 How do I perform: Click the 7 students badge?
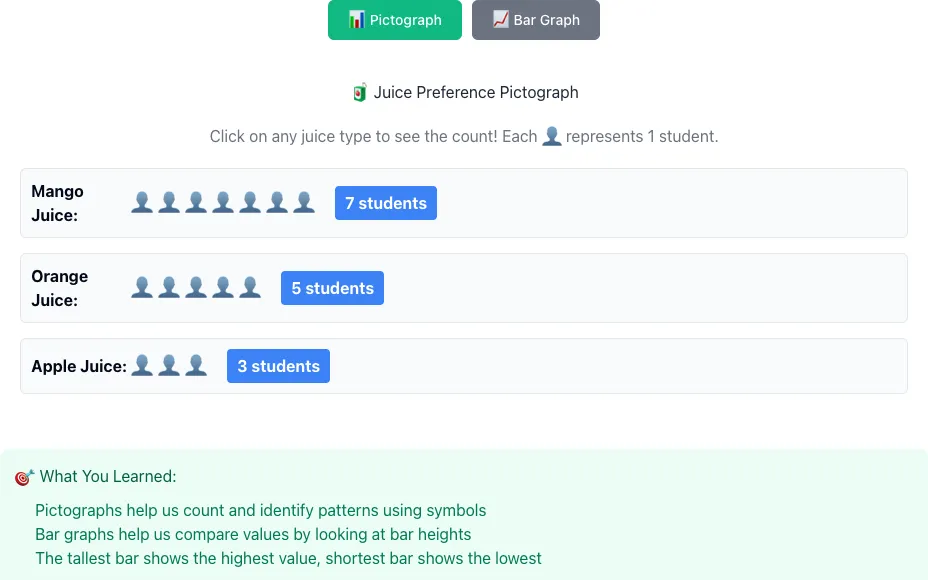pos(386,203)
